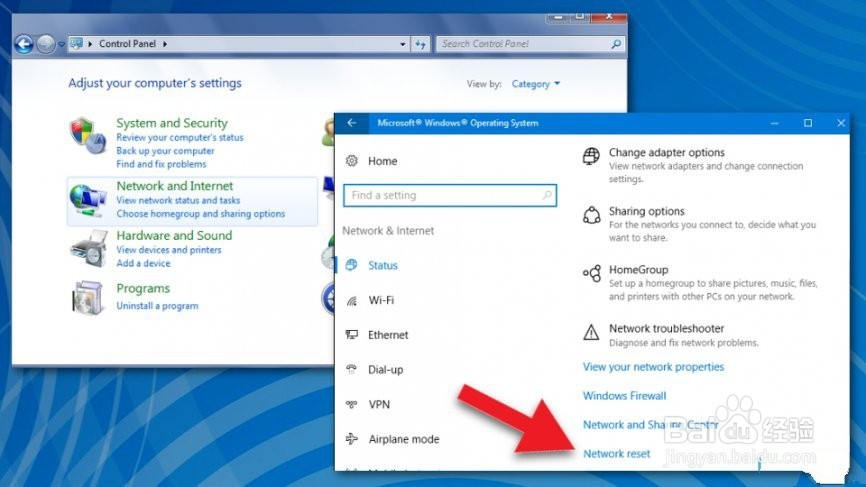Viewport: 866px width, 487px height.
Task: Select Dial-up in the Settings sidebar
Action: pyautogui.click(x=386, y=370)
